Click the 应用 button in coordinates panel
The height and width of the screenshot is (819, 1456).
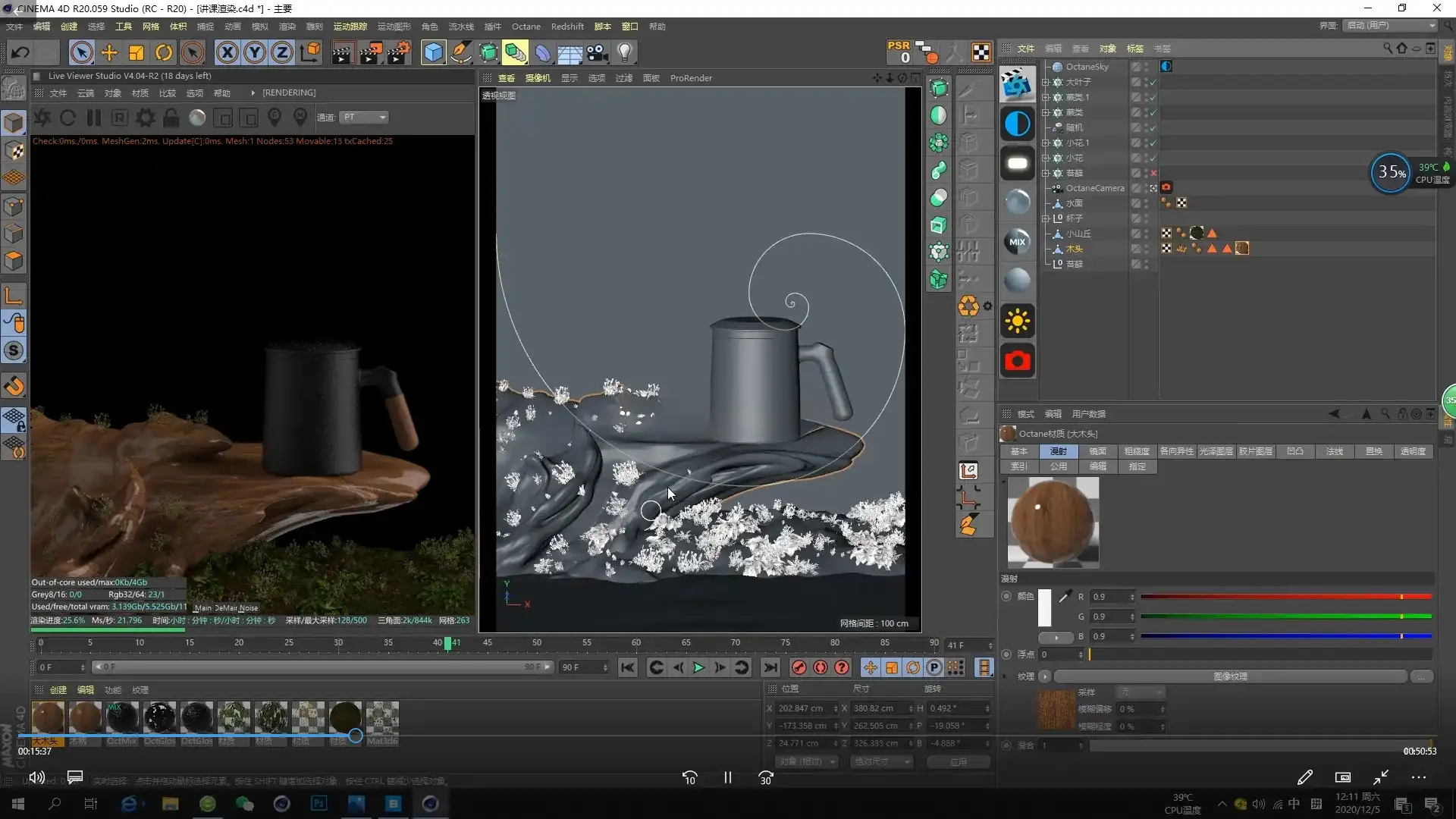pyautogui.click(x=959, y=761)
